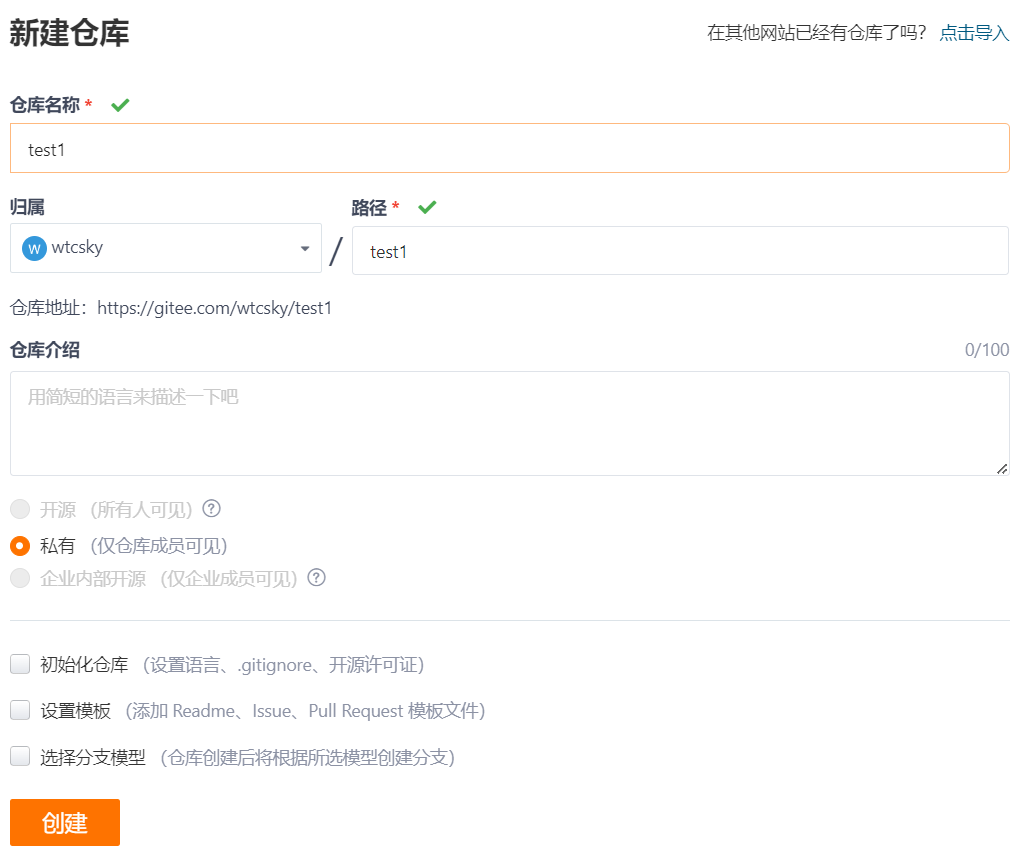Expand the owner list under 归属
The height and width of the screenshot is (855, 1021).
(x=165, y=247)
